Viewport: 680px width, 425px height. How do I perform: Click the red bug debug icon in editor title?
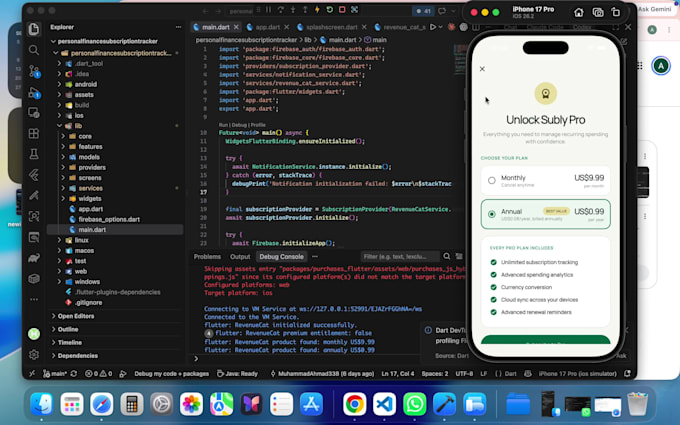coord(451,27)
